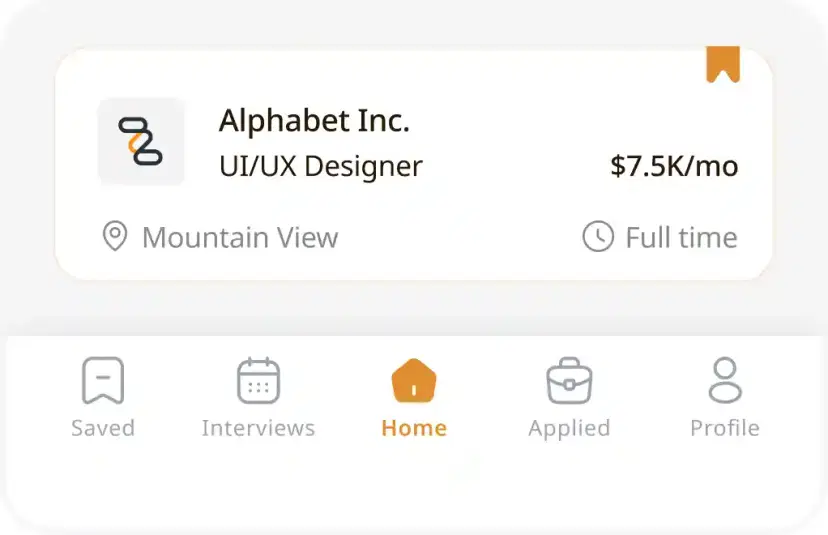Image resolution: width=828 pixels, height=535 pixels.
Task: Toggle the orange bookmark on job card
Action: coord(722,63)
